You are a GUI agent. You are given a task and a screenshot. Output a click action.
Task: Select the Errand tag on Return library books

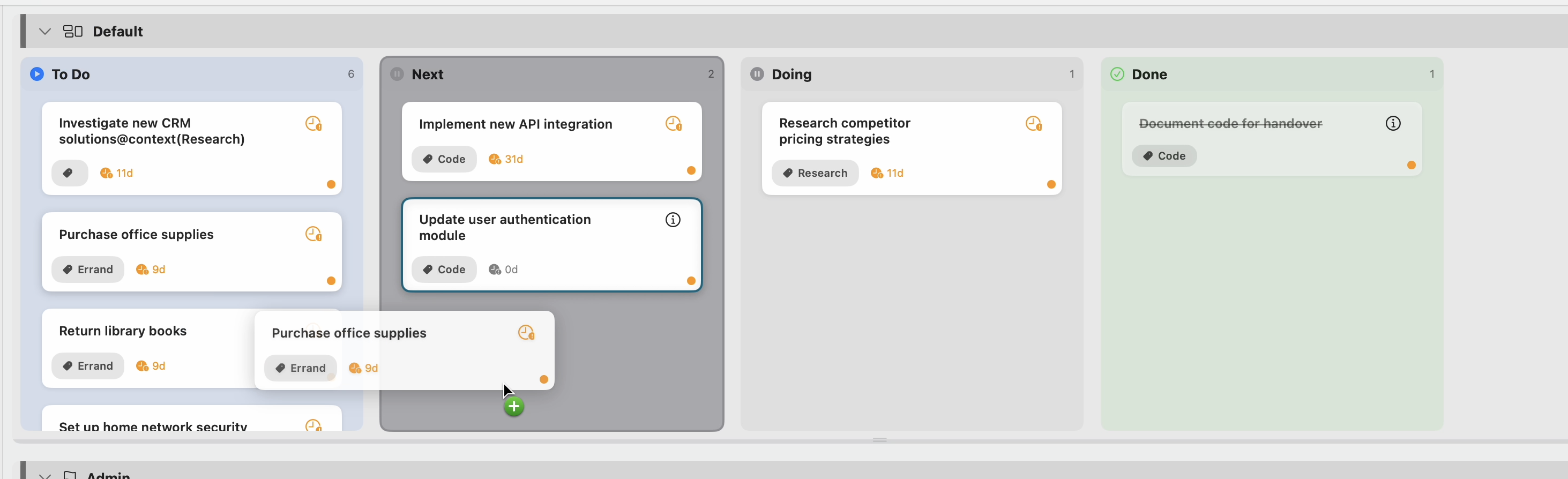(x=88, y=366)
